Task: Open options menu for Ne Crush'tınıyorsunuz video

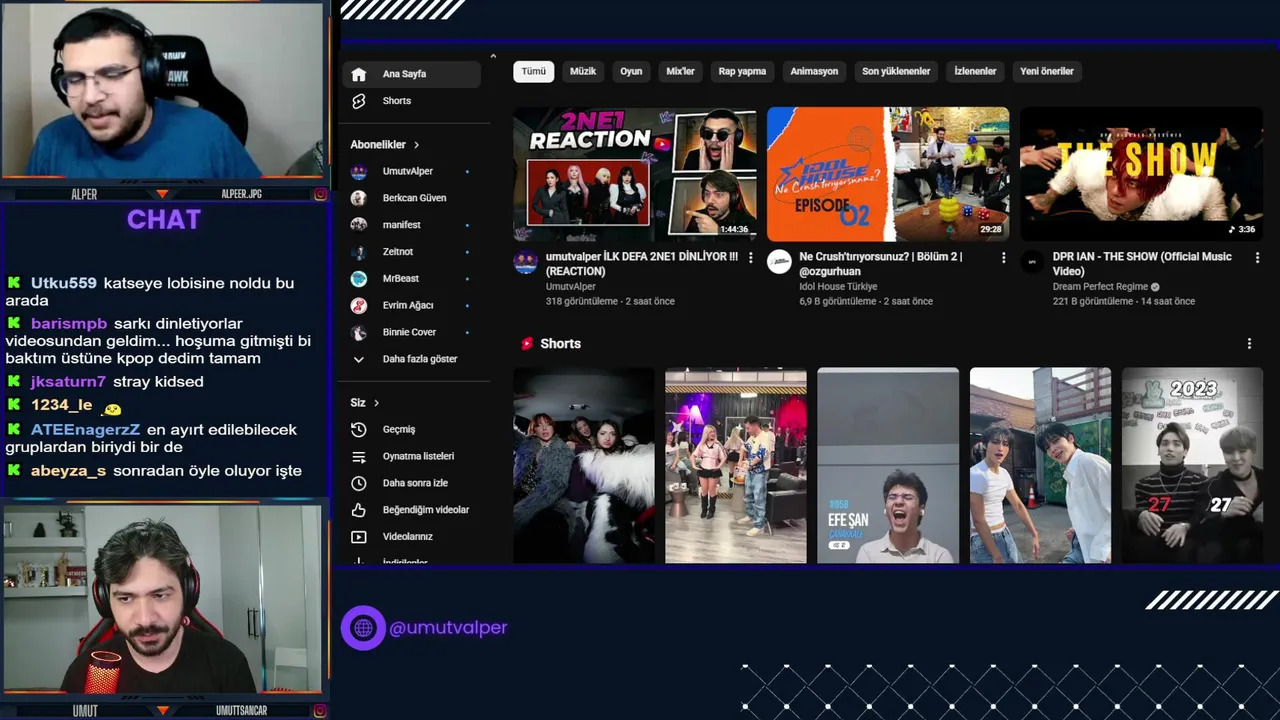Action: point(1004,258)
